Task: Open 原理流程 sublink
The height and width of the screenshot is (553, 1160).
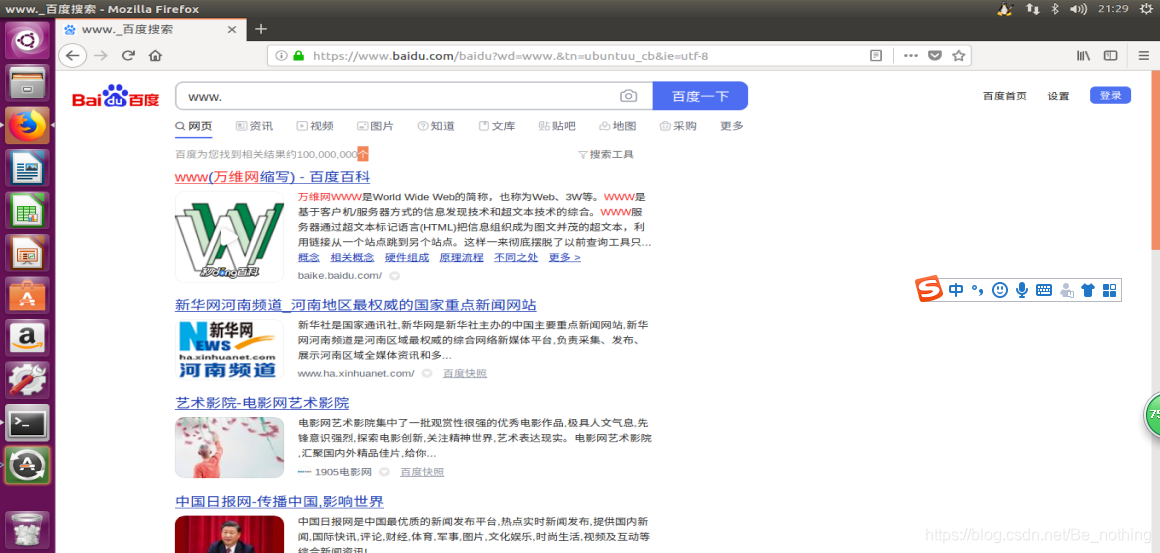Action: (x=462, y=257)
